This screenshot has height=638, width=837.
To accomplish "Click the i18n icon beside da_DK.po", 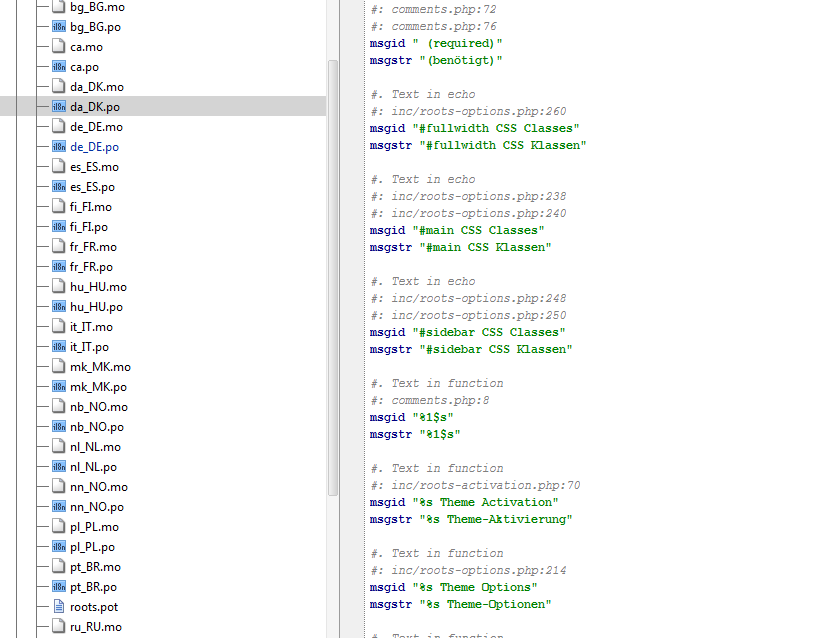I will 58,107.
